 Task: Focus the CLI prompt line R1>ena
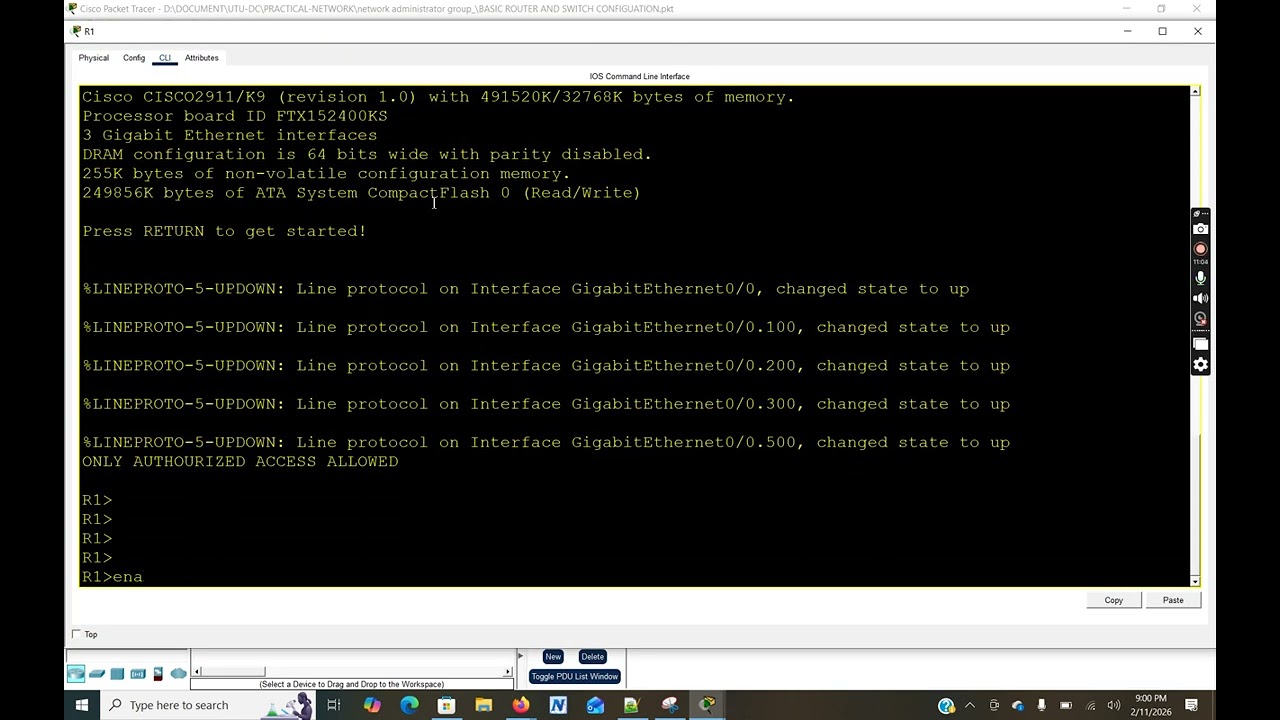(112, 577)
